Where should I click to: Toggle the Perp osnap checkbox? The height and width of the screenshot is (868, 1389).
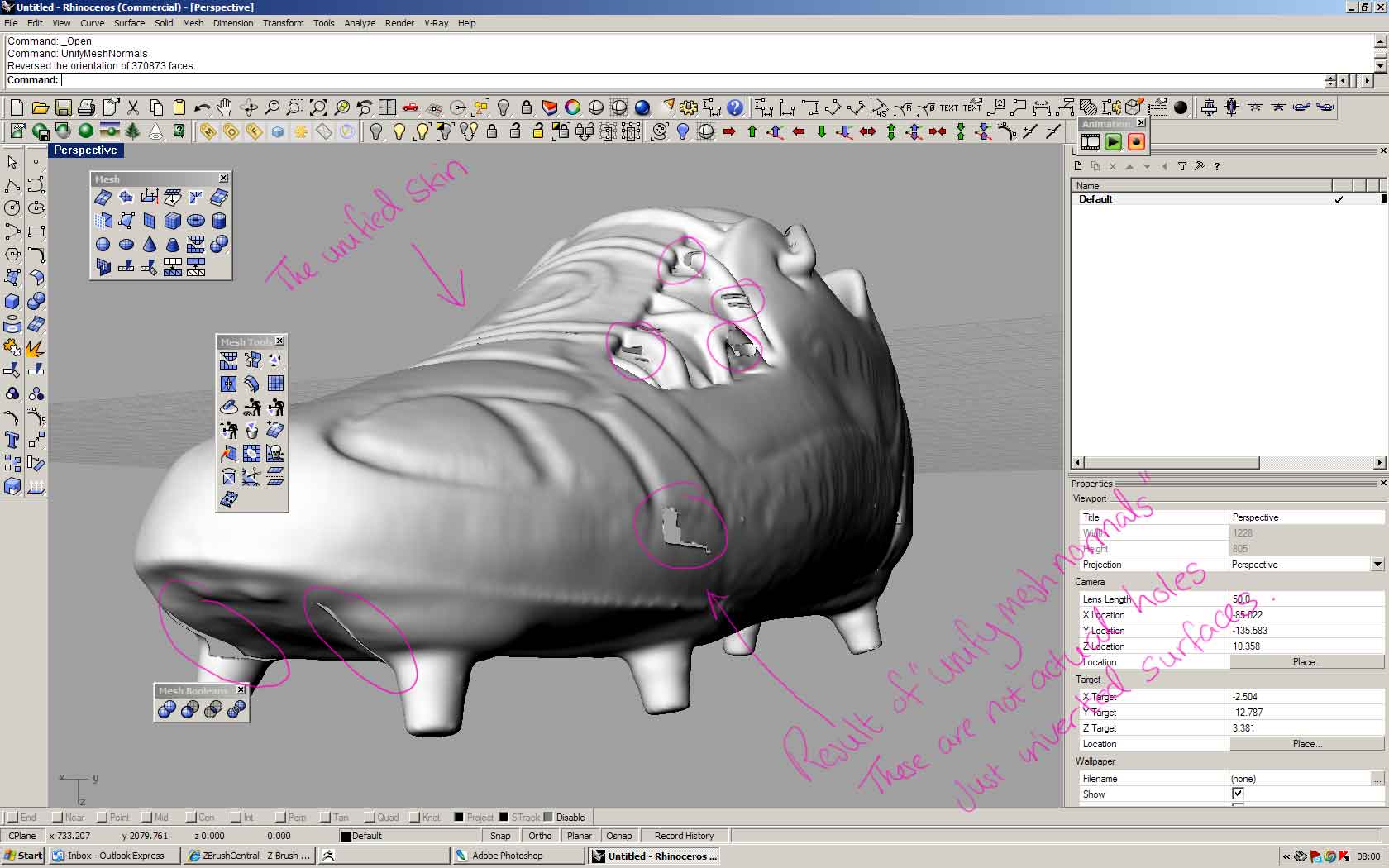[x=281, y=818]
